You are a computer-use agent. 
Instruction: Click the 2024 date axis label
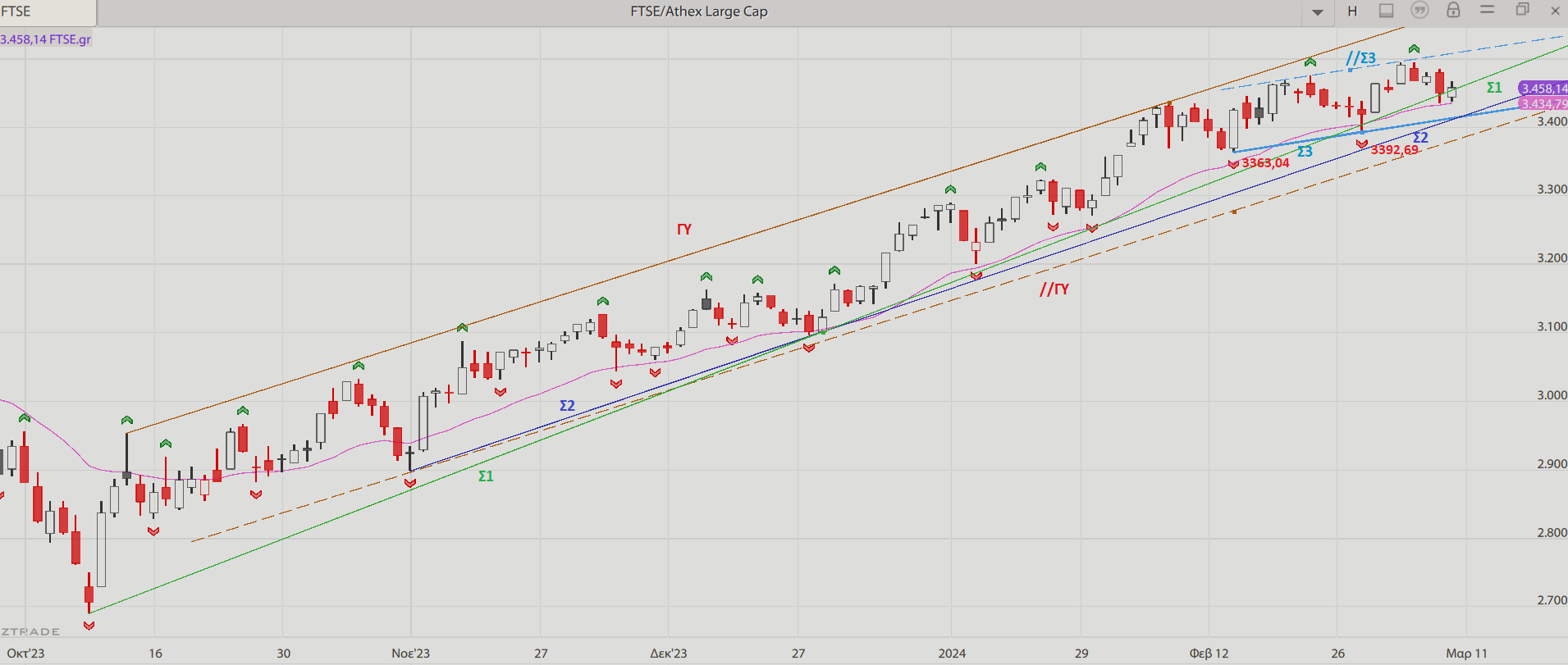952,654
